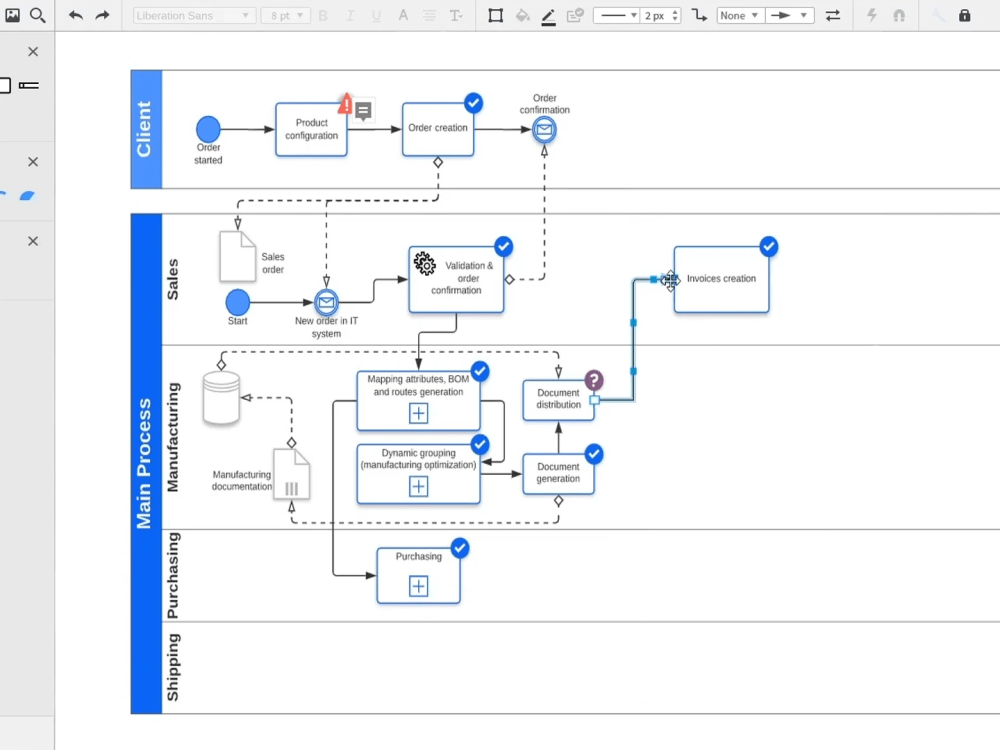This screenshot has height=750, width=1000.
Task: Toggle the lock icon in the toolbar
Action: point(962,15)
